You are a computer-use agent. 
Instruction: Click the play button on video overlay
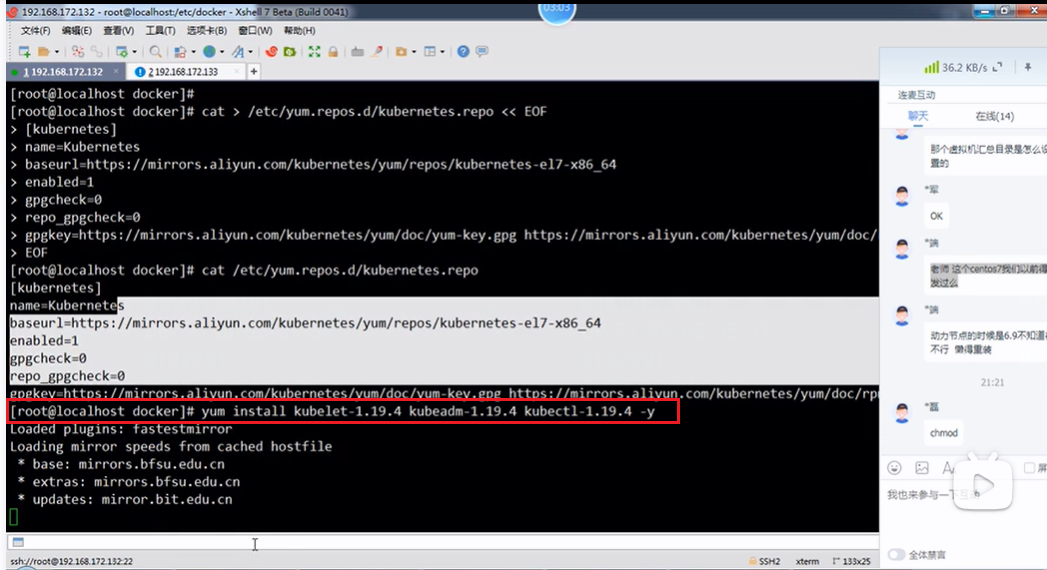point(982,485)
